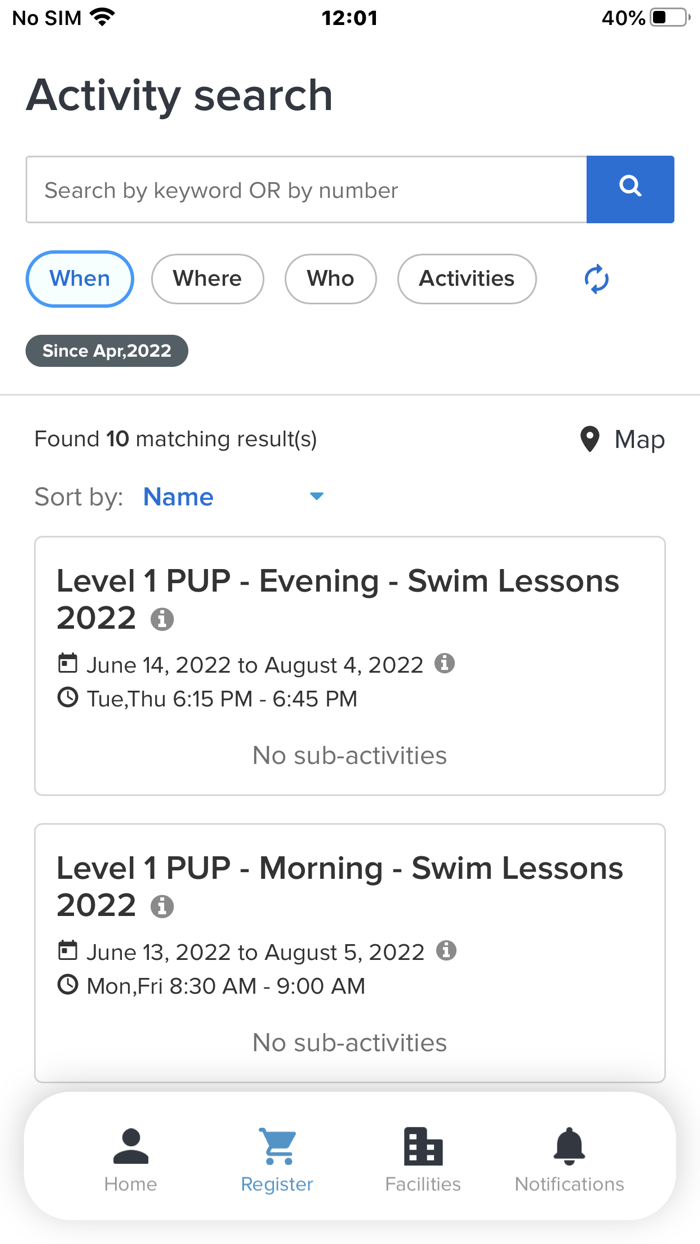700x1244 pixels.
Task: Reset filters with the refresh arrows icon
Action: point(597,279)
